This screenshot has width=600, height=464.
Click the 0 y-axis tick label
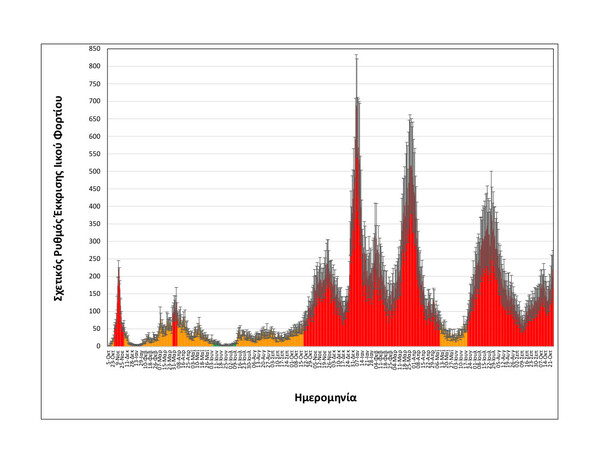(99, 346)
